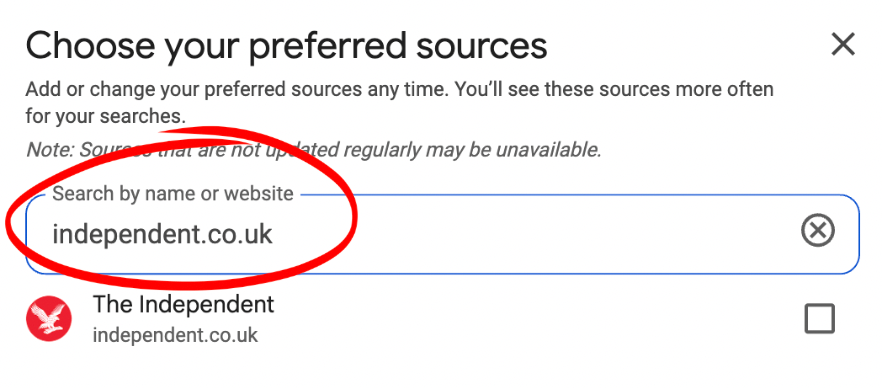Click the typed text independent.co.uk in search box

point(163,234)
